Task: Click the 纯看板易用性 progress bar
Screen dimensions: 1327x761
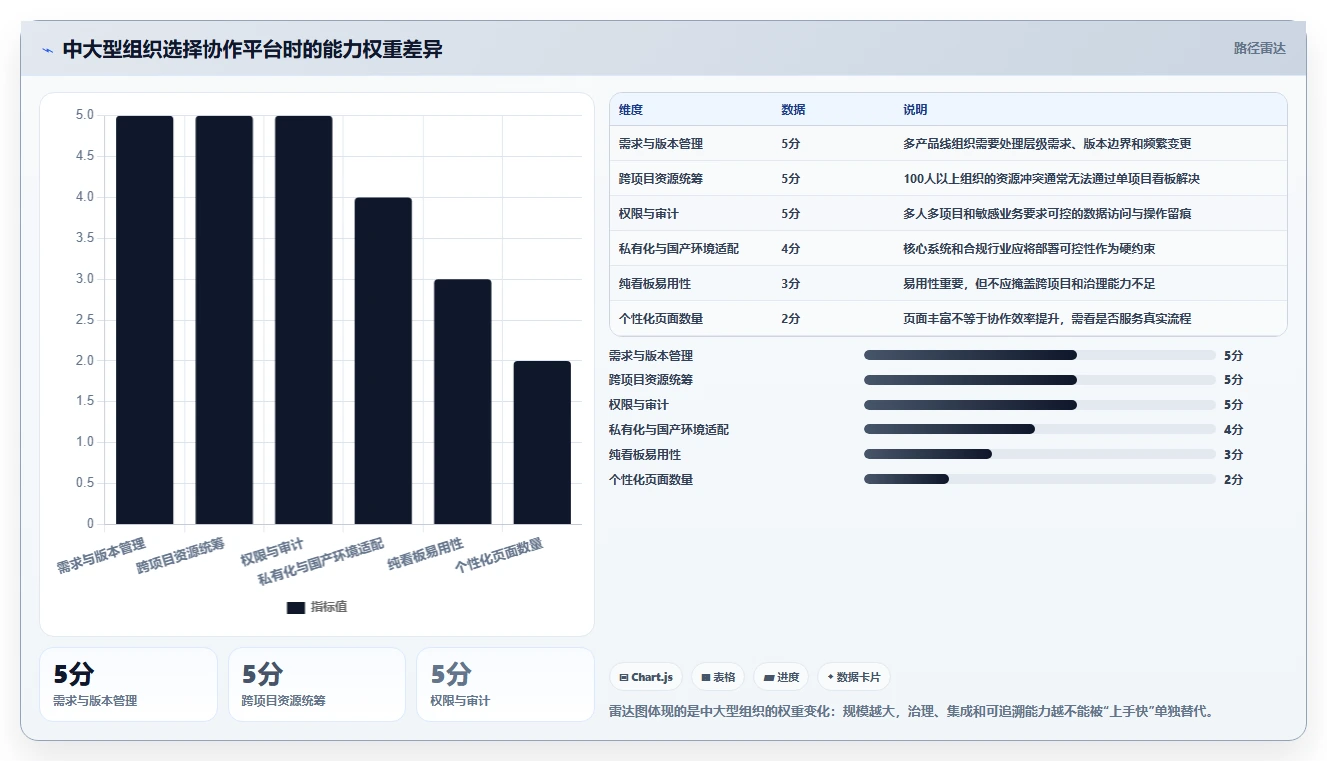Action: pos(1040,454)
